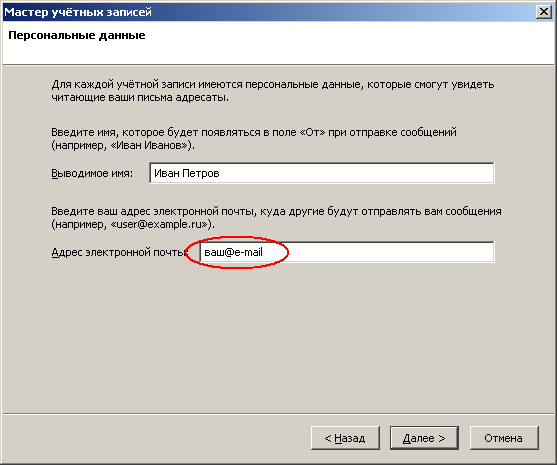Place cursor in ваш@e-mail text
Viewport: 557px width, 465px height.
(233, 252)
